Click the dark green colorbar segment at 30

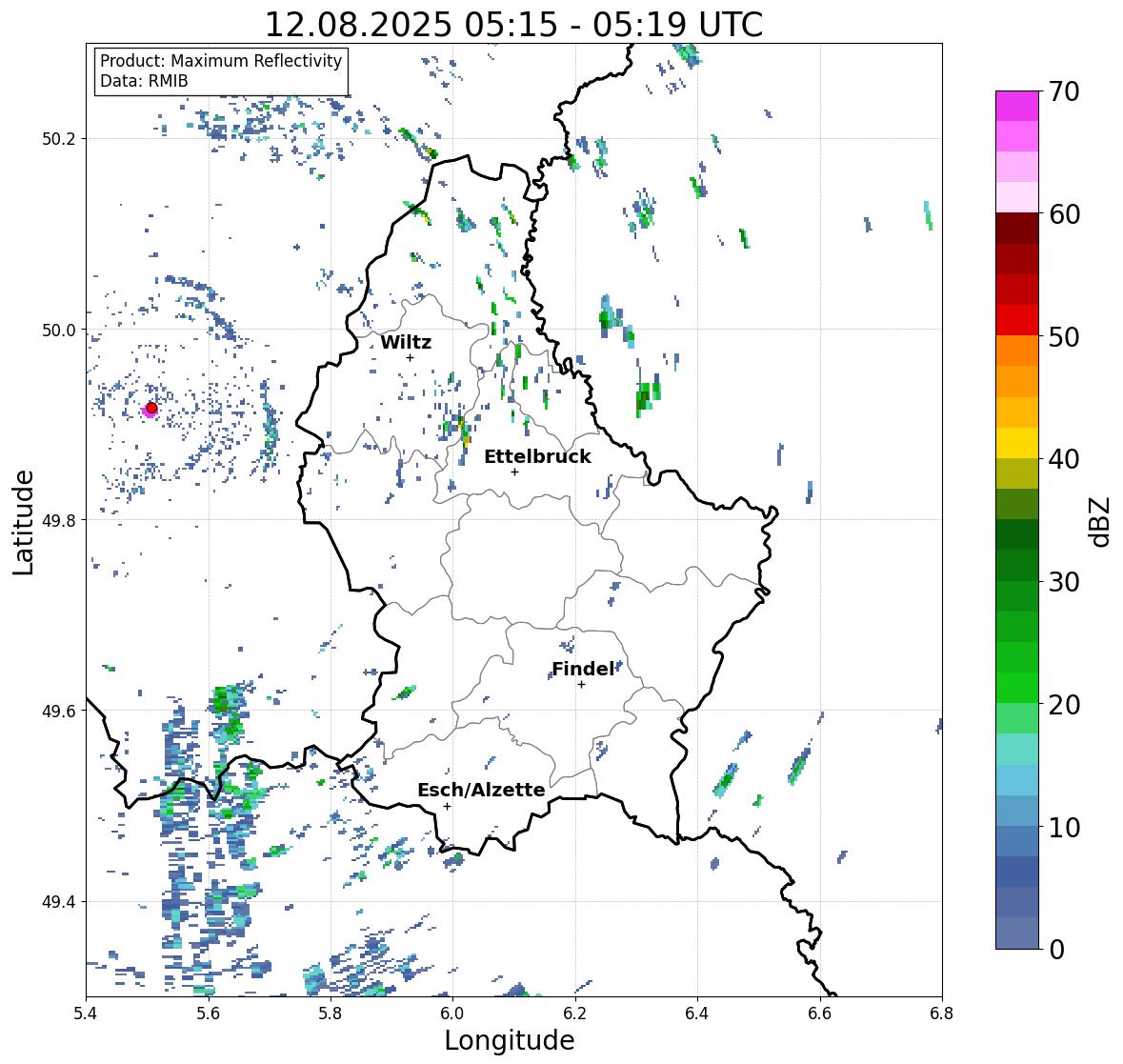1017,566
